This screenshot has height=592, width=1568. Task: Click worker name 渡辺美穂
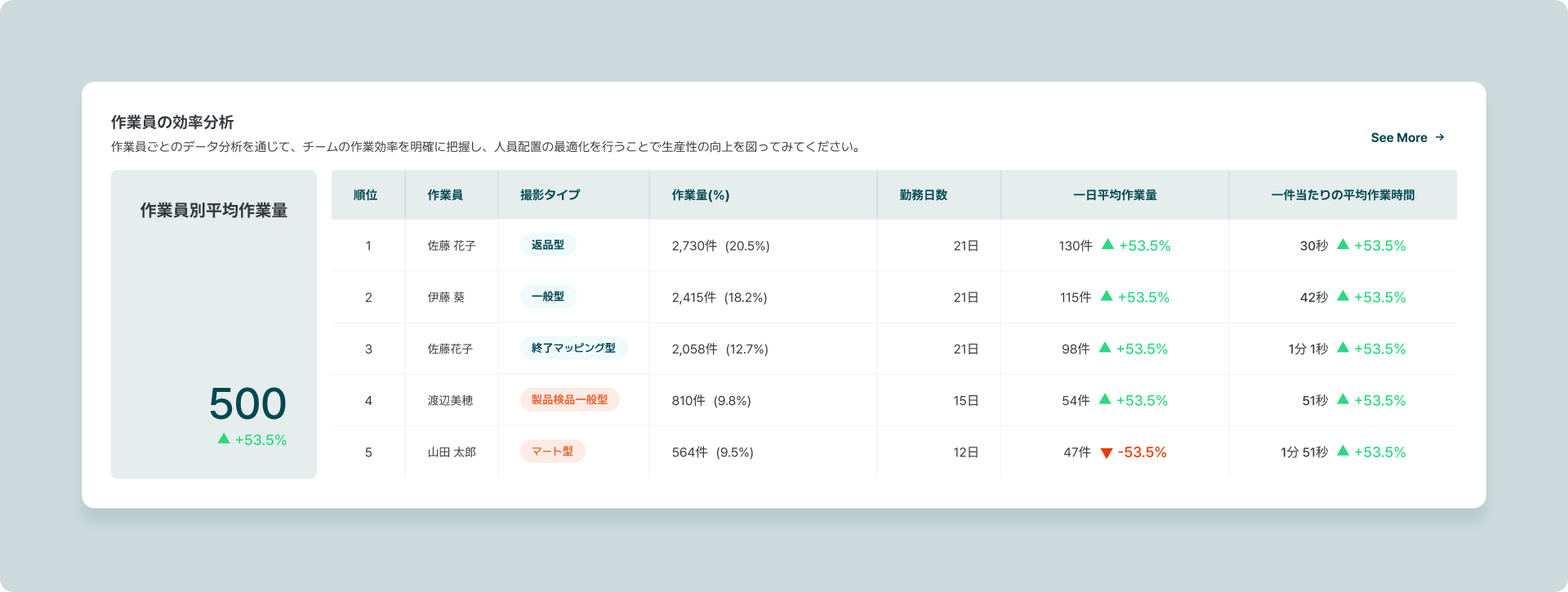point(451,400)
